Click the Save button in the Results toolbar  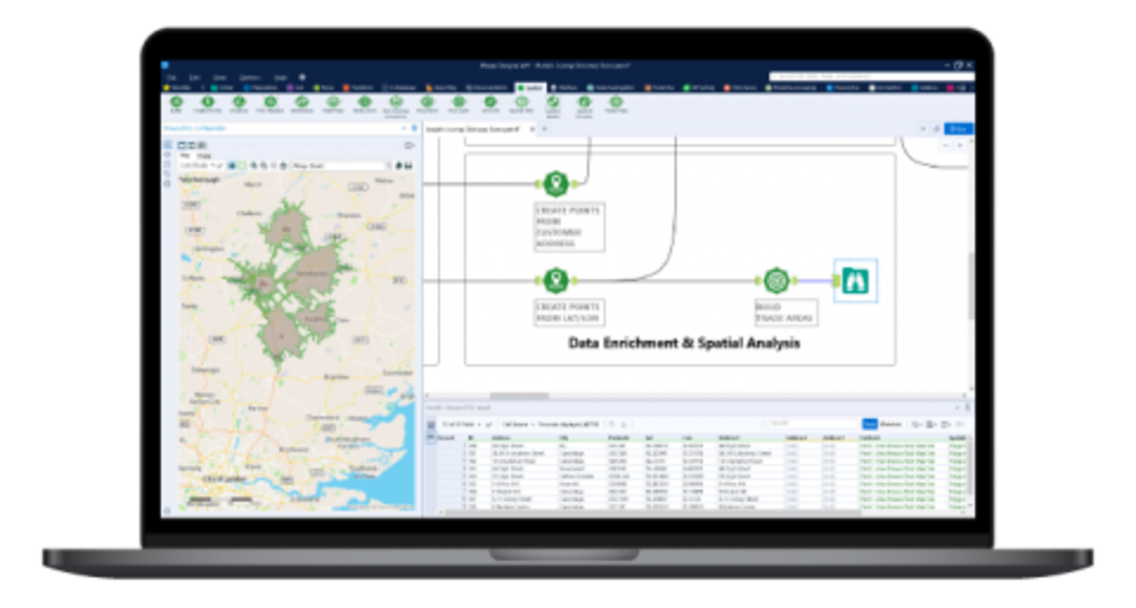pyautogui.click(x=869, y=423)
